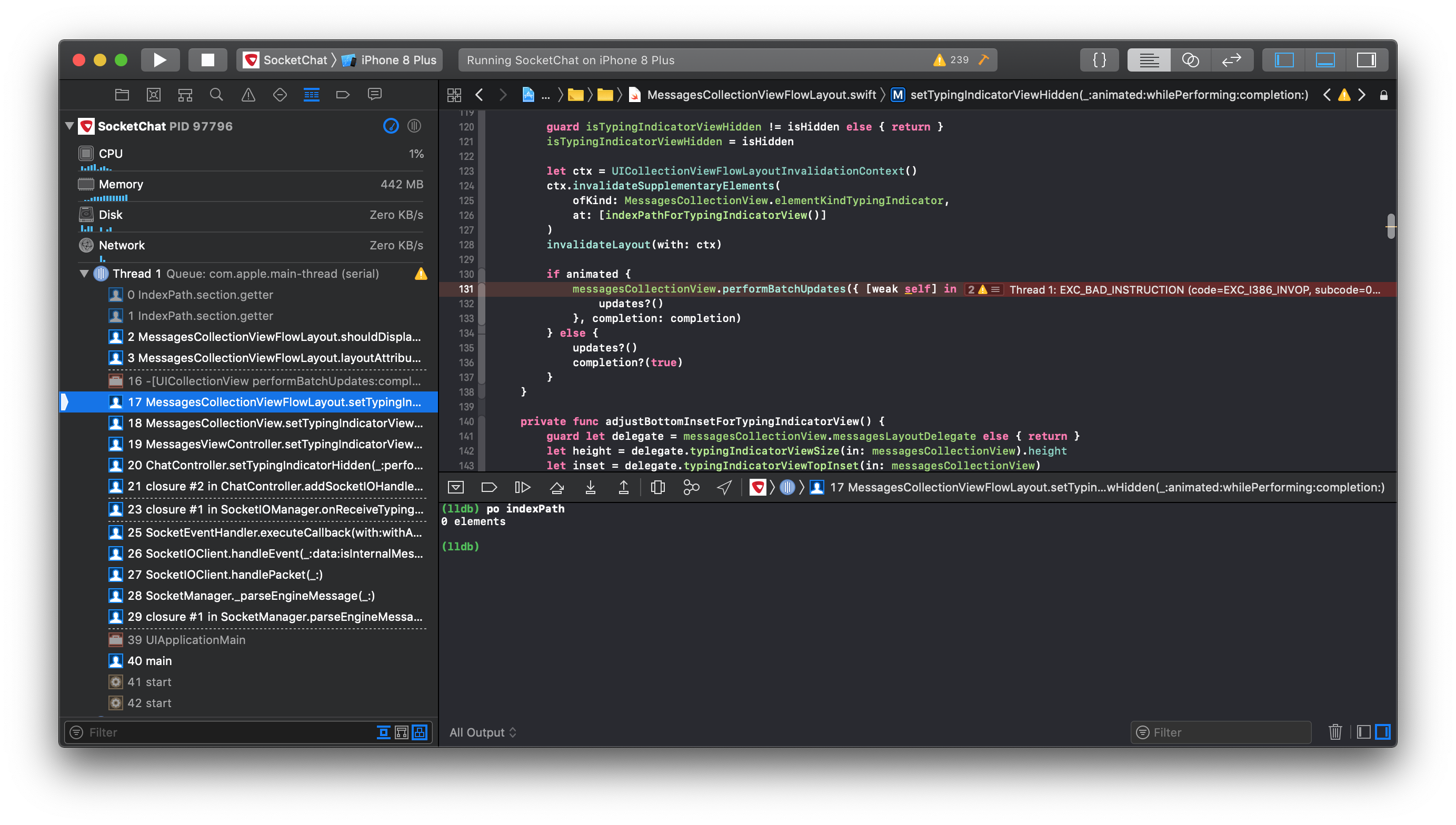Click Simulate Location arrow

tap(724, 487)
